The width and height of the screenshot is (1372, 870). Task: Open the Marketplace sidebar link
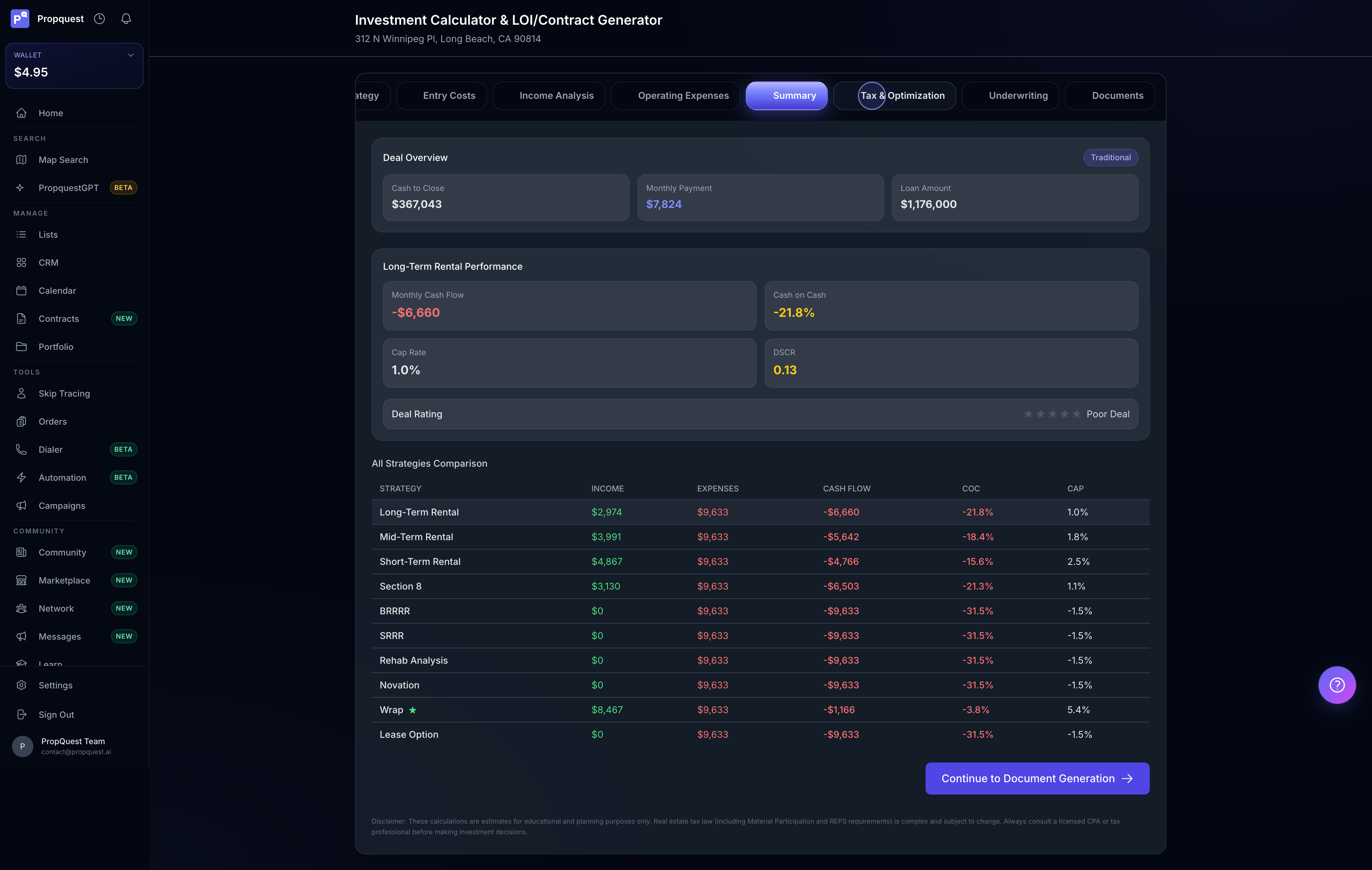click(75, 580)
